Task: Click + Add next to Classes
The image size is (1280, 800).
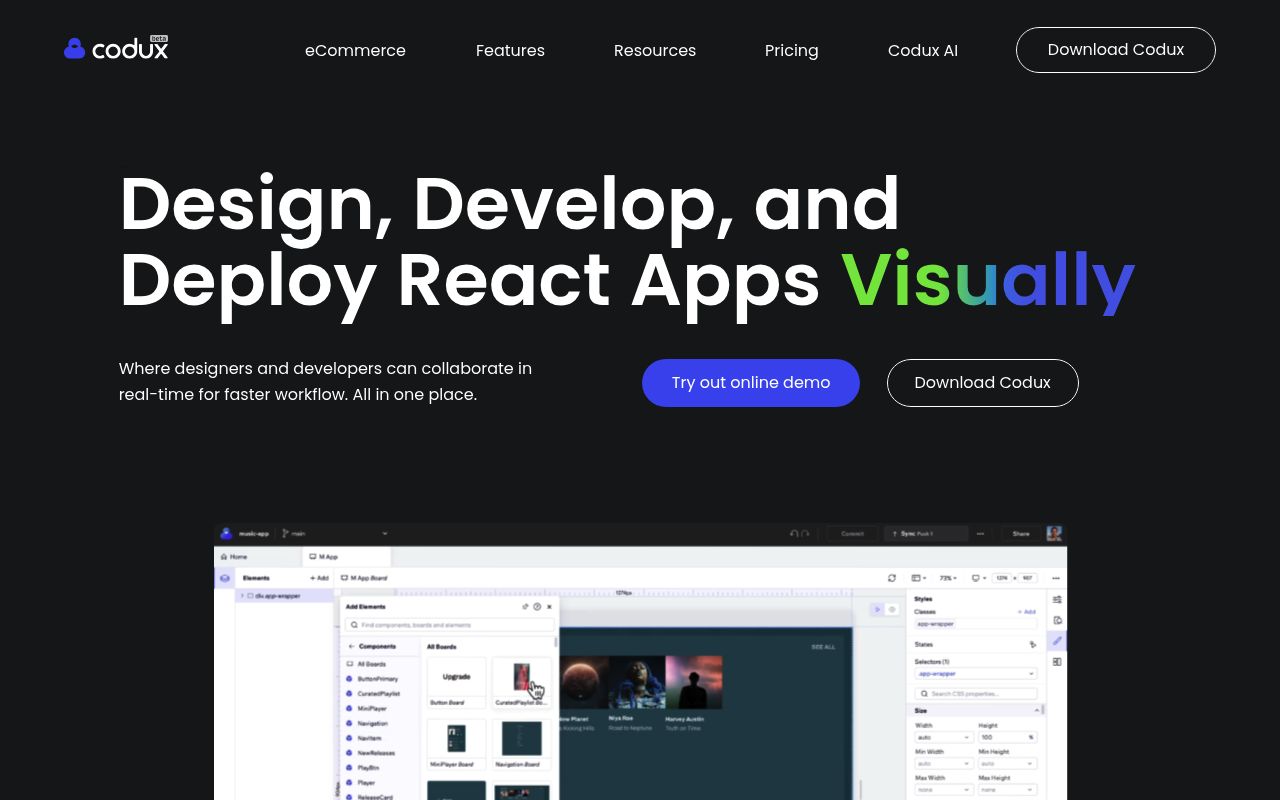Action: click(x=1026, y=611)
